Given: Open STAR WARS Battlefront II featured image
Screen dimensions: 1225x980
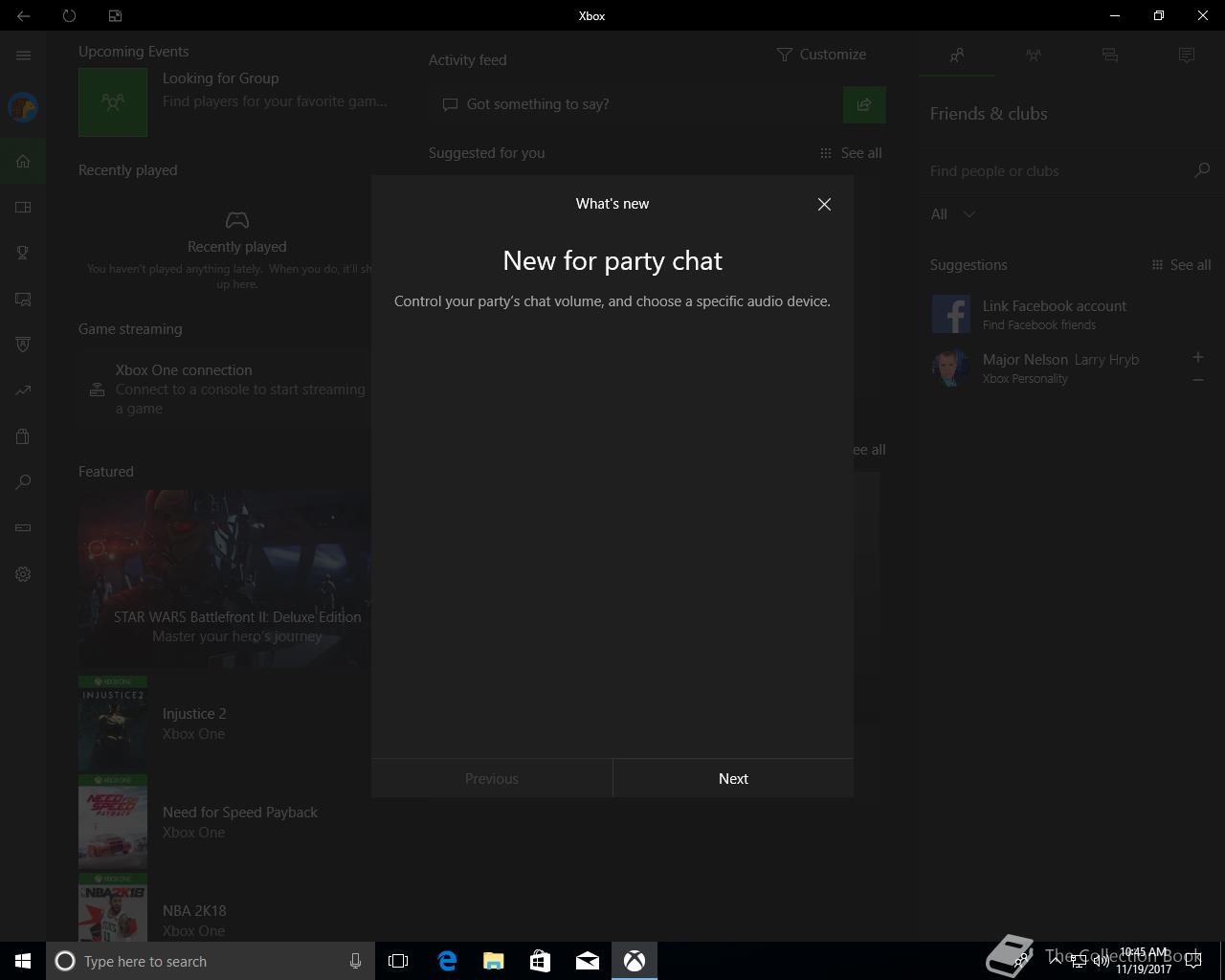Looking at the screenshot, I should (225, 579).
